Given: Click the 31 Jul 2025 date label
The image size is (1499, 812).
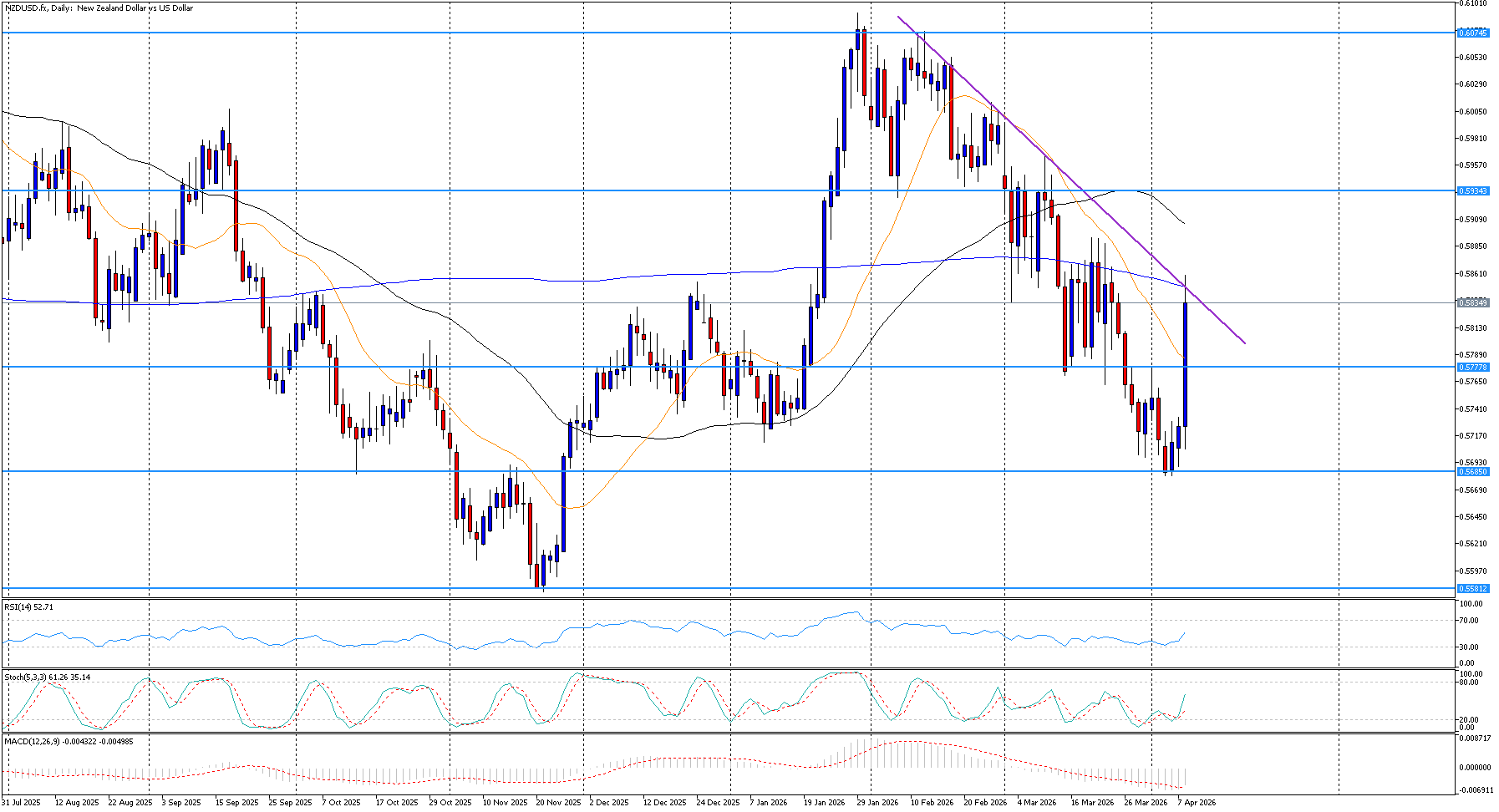Looking at the screenshot, I should [x=21, y=803].
